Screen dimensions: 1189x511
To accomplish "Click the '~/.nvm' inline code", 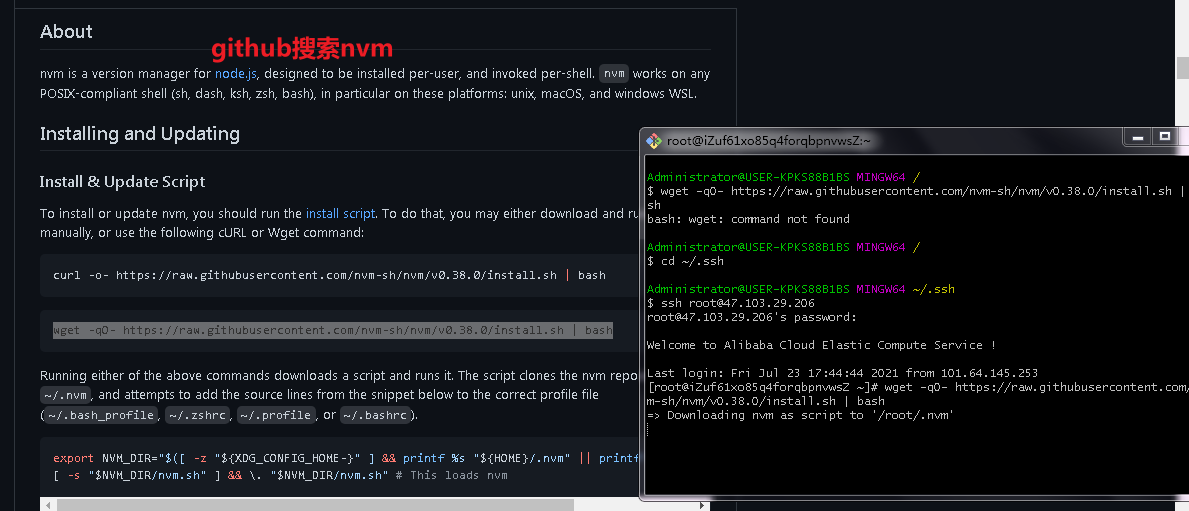I will (66, 395).
